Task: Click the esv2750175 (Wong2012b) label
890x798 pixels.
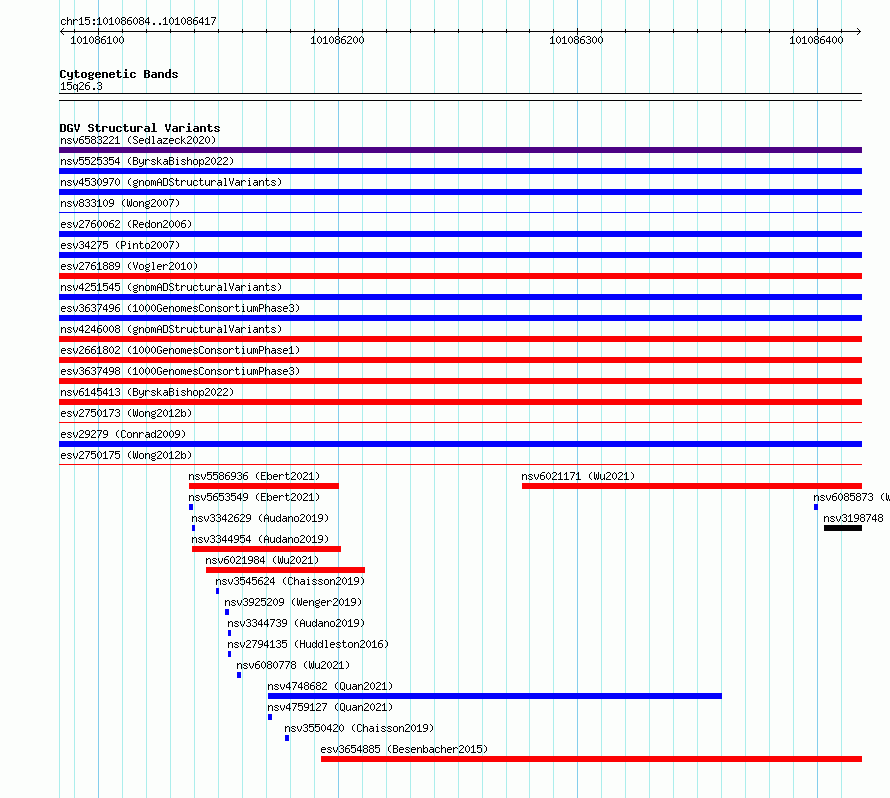Action: point(126,455)
